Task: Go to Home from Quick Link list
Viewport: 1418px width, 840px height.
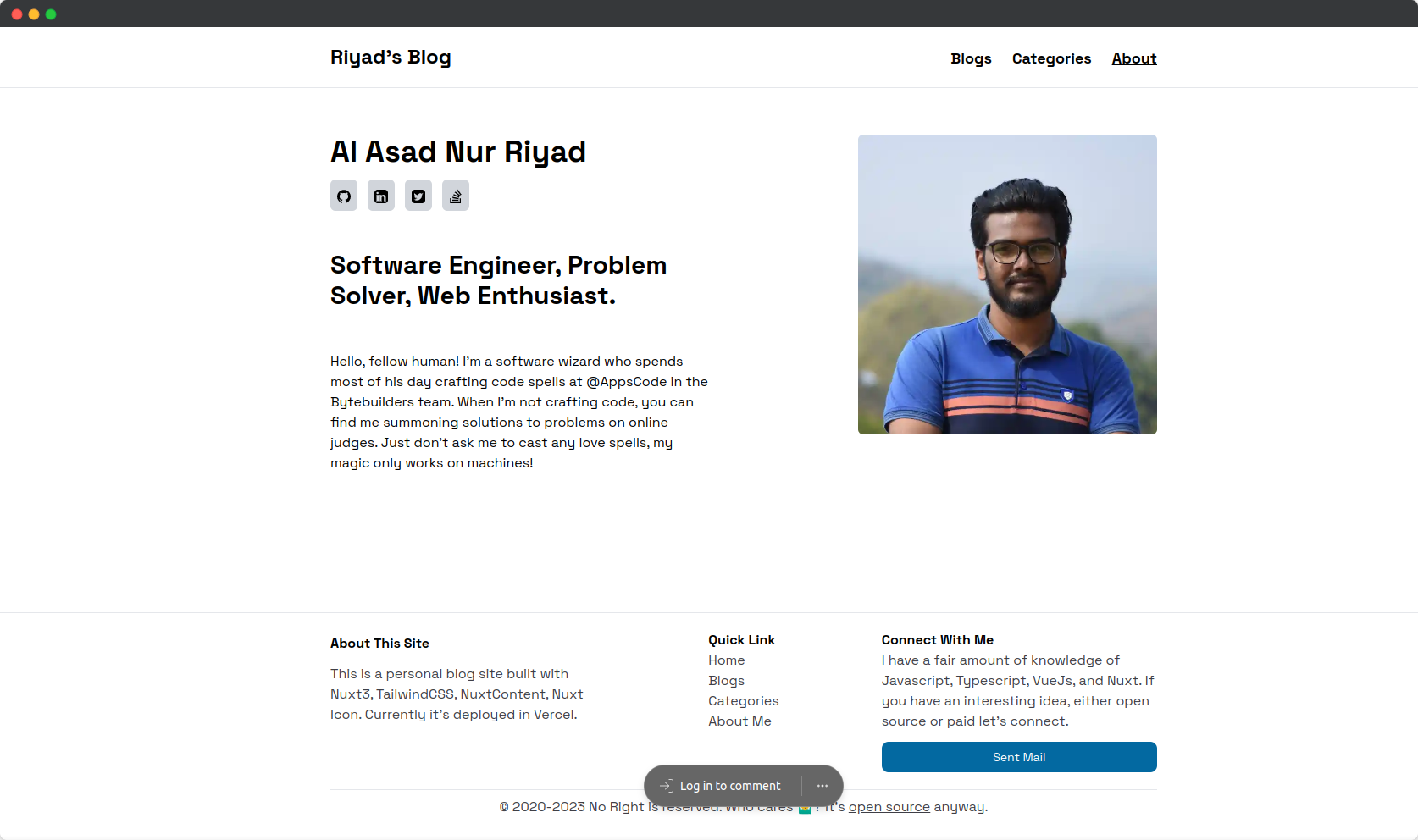Action: tap(727, 660)
